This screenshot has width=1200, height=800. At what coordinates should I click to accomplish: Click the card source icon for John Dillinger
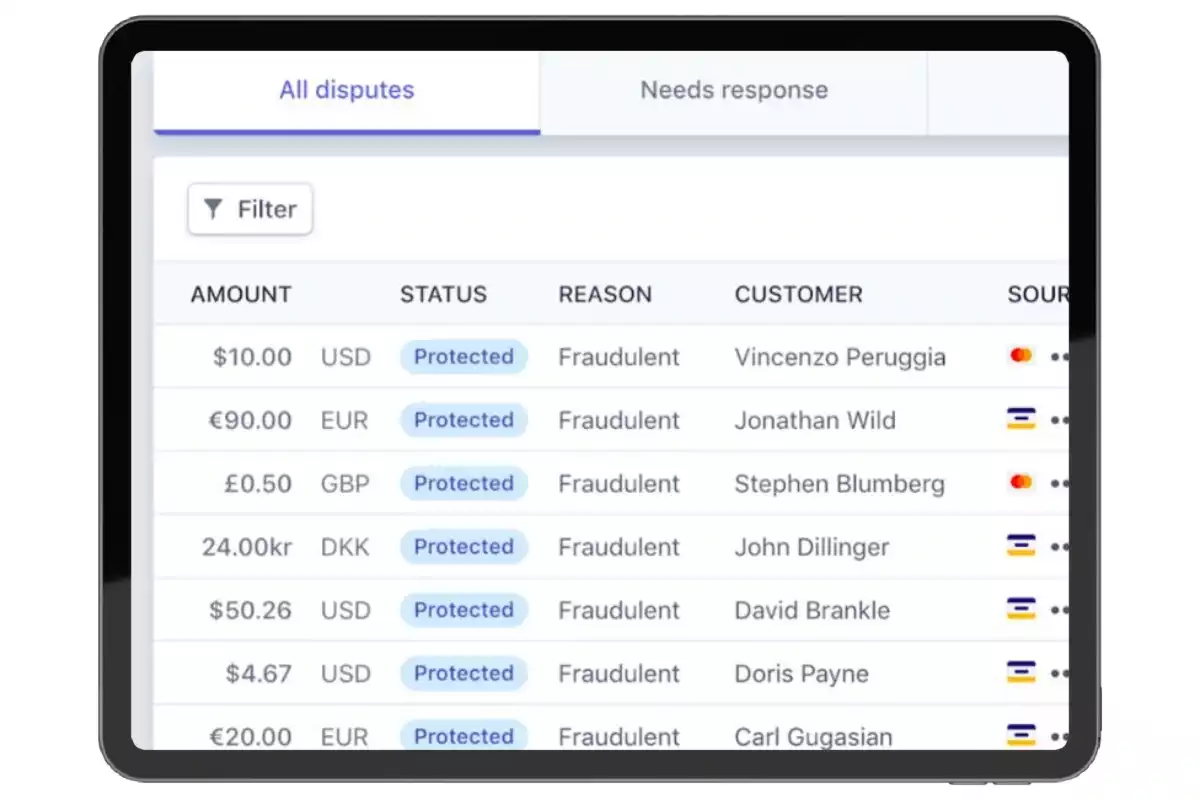tap(1020, 546)
